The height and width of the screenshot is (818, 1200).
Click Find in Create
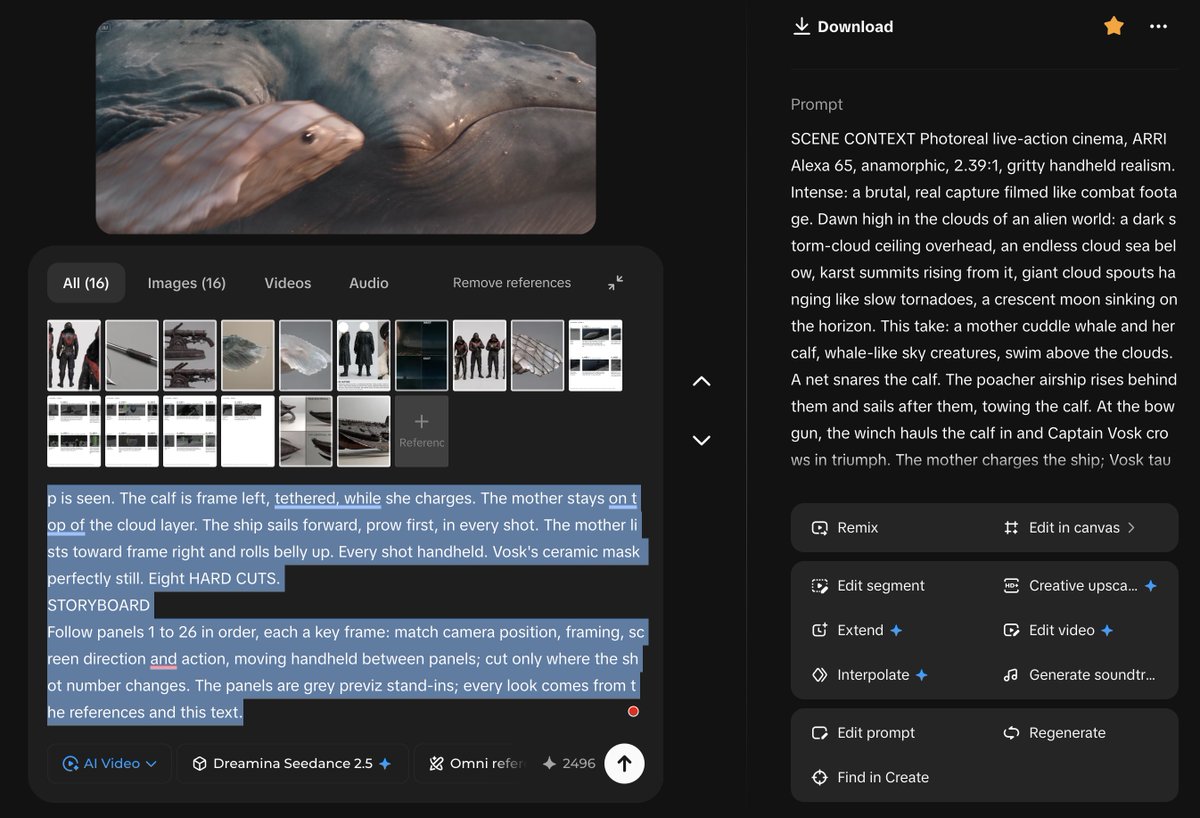pyautogui.click(x=870, y=777)
